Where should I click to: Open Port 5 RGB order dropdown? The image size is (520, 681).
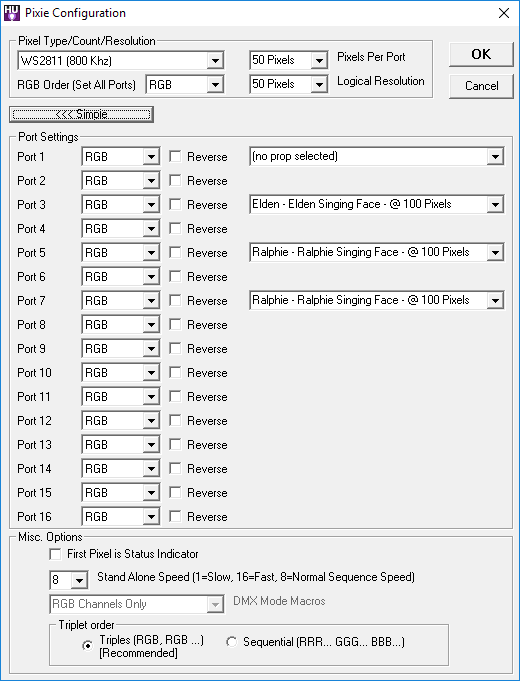pos(120,252)
